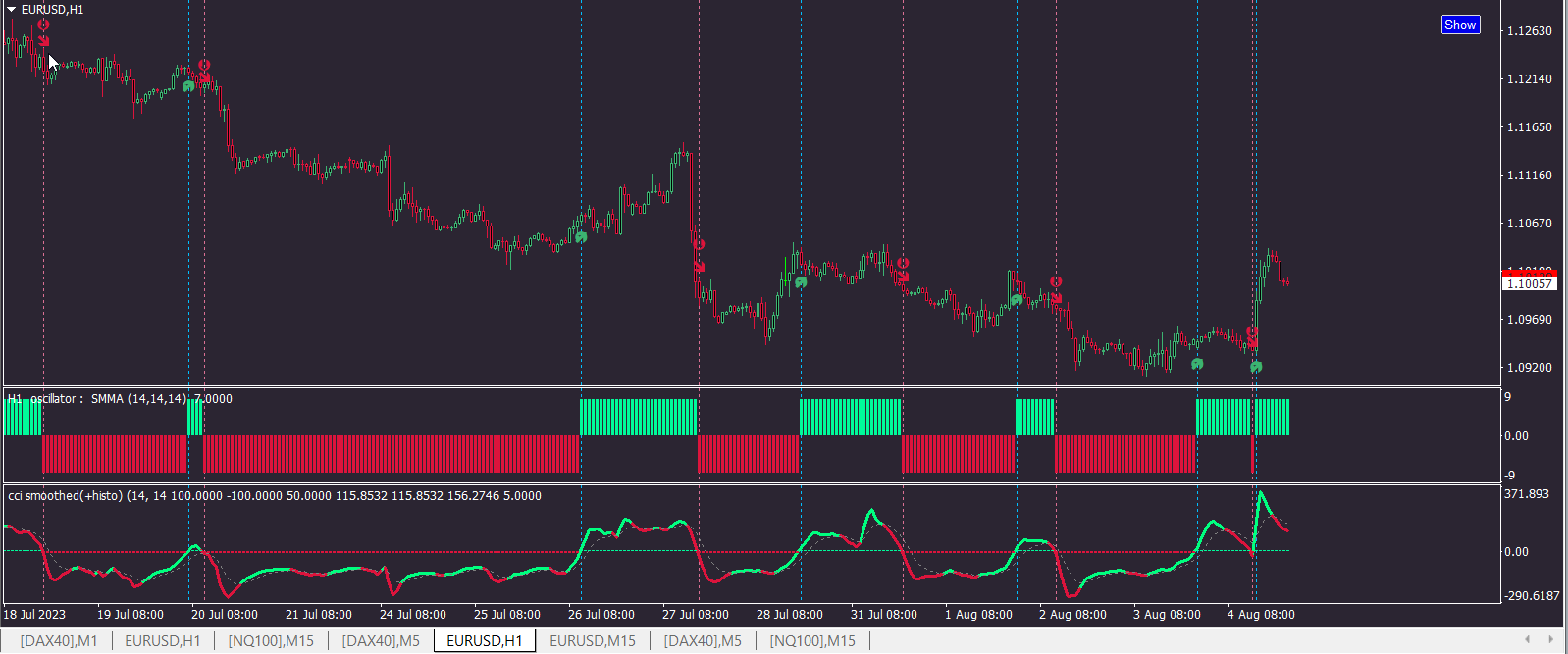The width and height of the screenshot is (1568, 654).
Task: Click the 18 Jul 2023 date label
Action: pyautogui.click(x=34, y=614)
